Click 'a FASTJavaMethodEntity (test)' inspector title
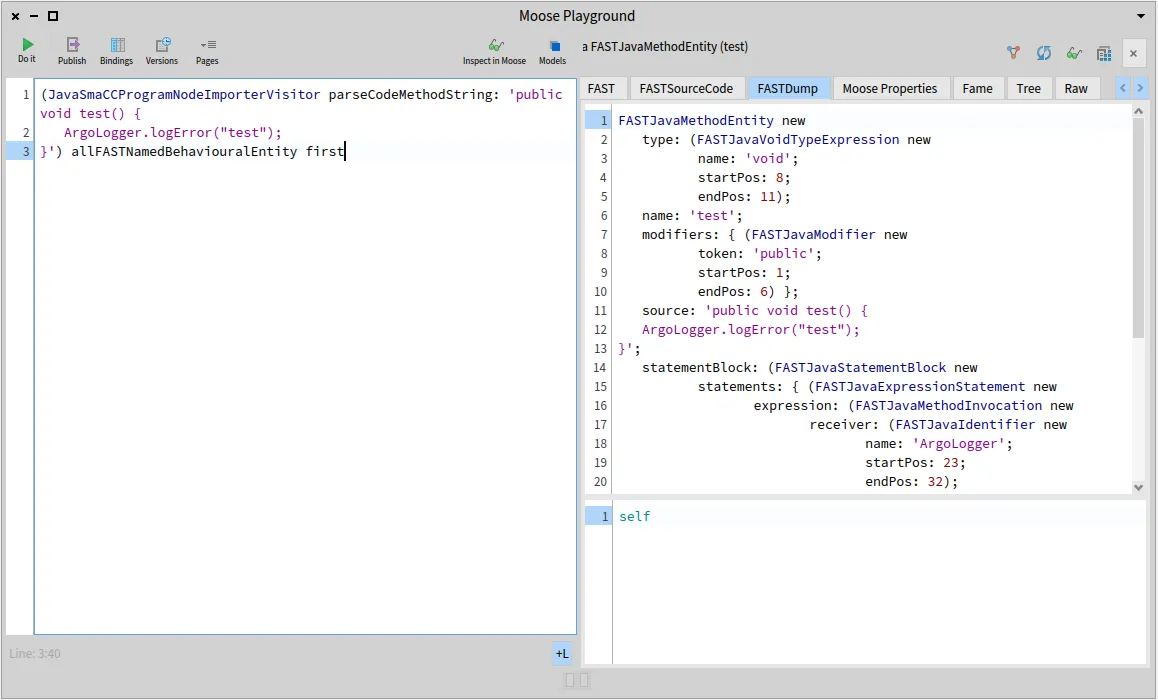Viewport: 1158px width, 700px height. tap(665, 47)
